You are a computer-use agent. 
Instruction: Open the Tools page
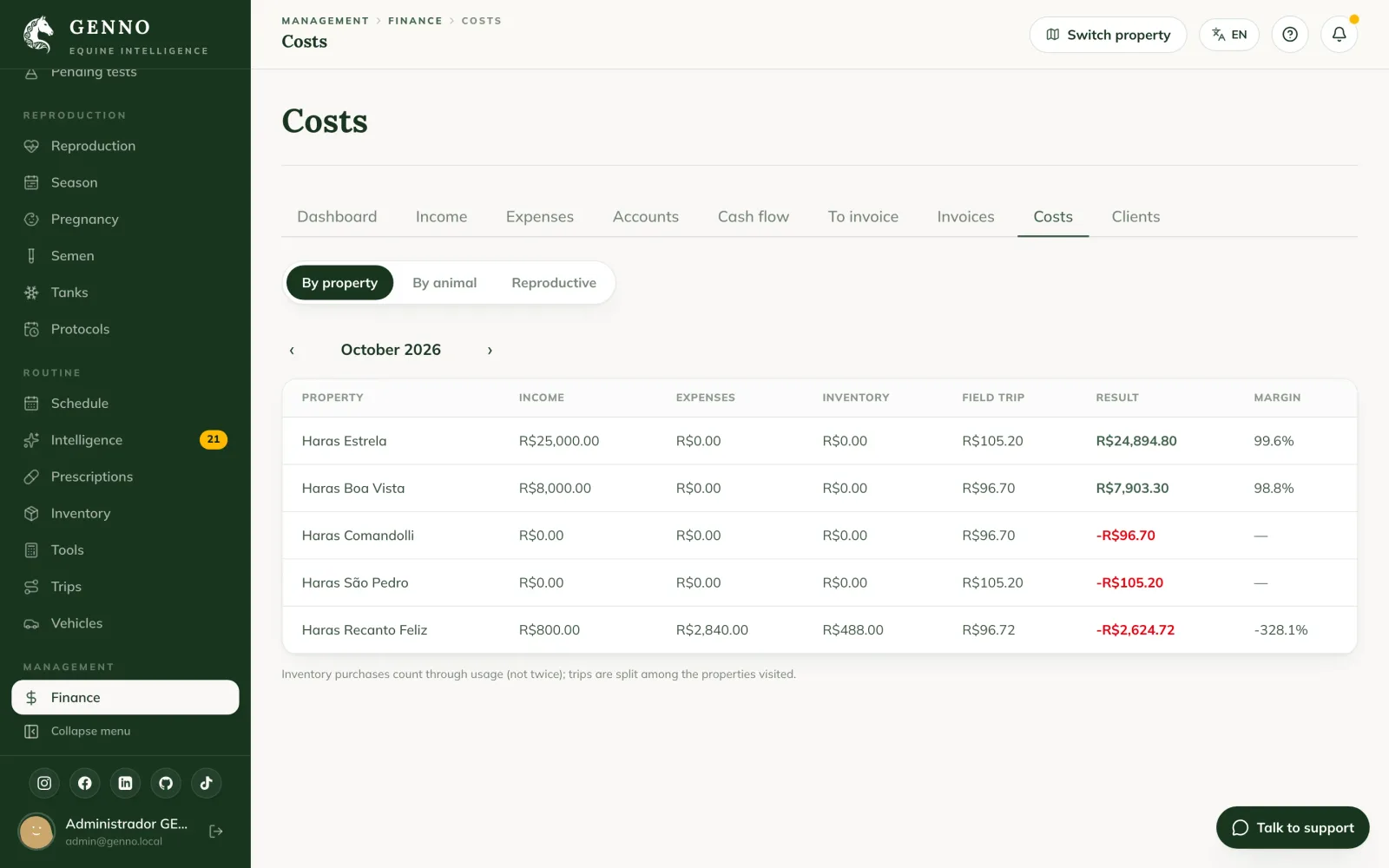pyautogui.click(x=125, y=550)
